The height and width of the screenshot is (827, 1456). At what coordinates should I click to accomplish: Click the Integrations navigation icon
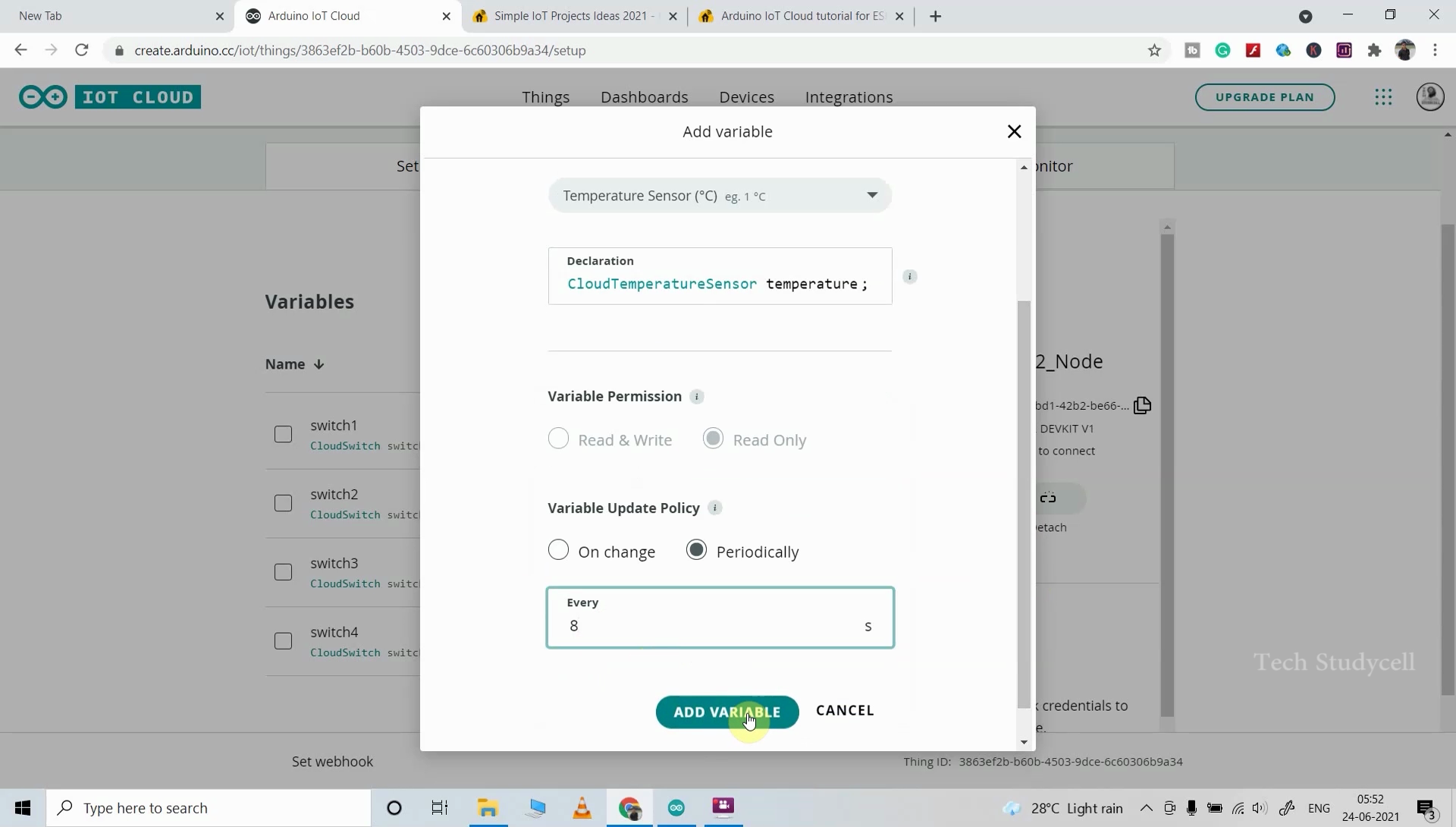(849, 96)
